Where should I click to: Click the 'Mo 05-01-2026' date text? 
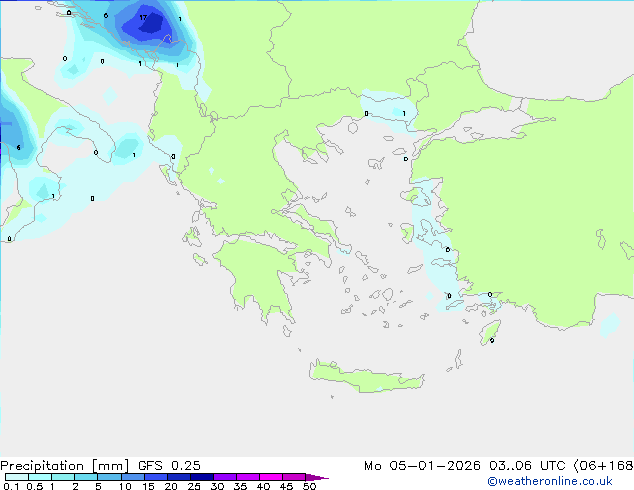422,466
